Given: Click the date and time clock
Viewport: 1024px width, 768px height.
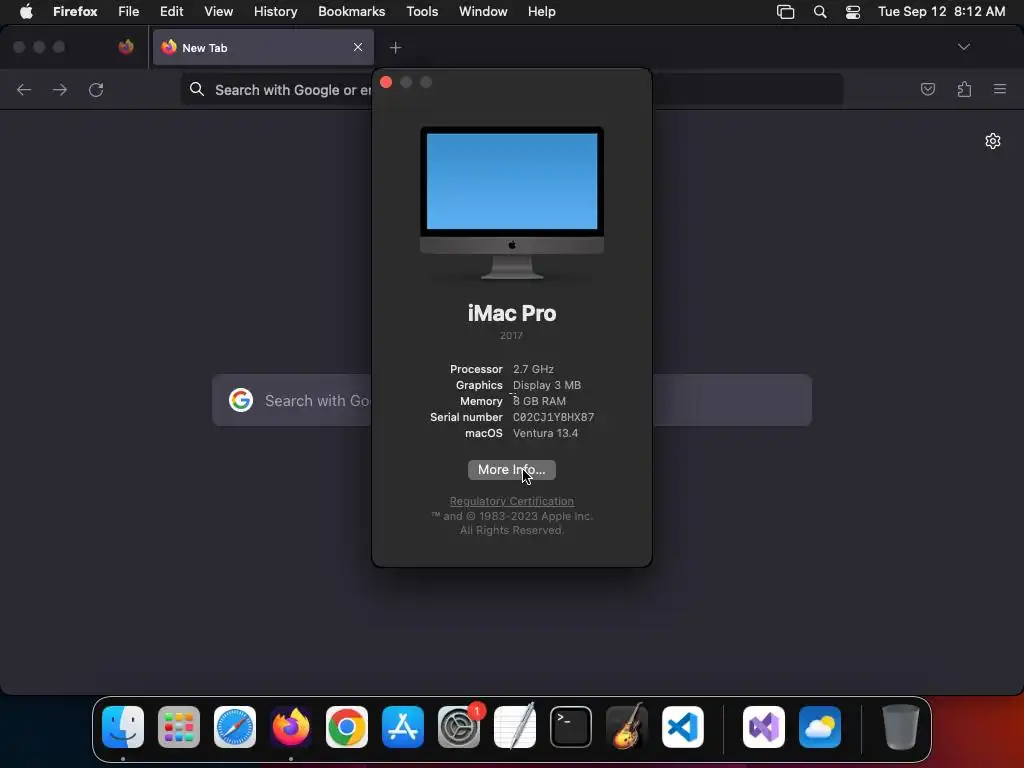Looking at the screenshot, I should (x=941, y=12).
